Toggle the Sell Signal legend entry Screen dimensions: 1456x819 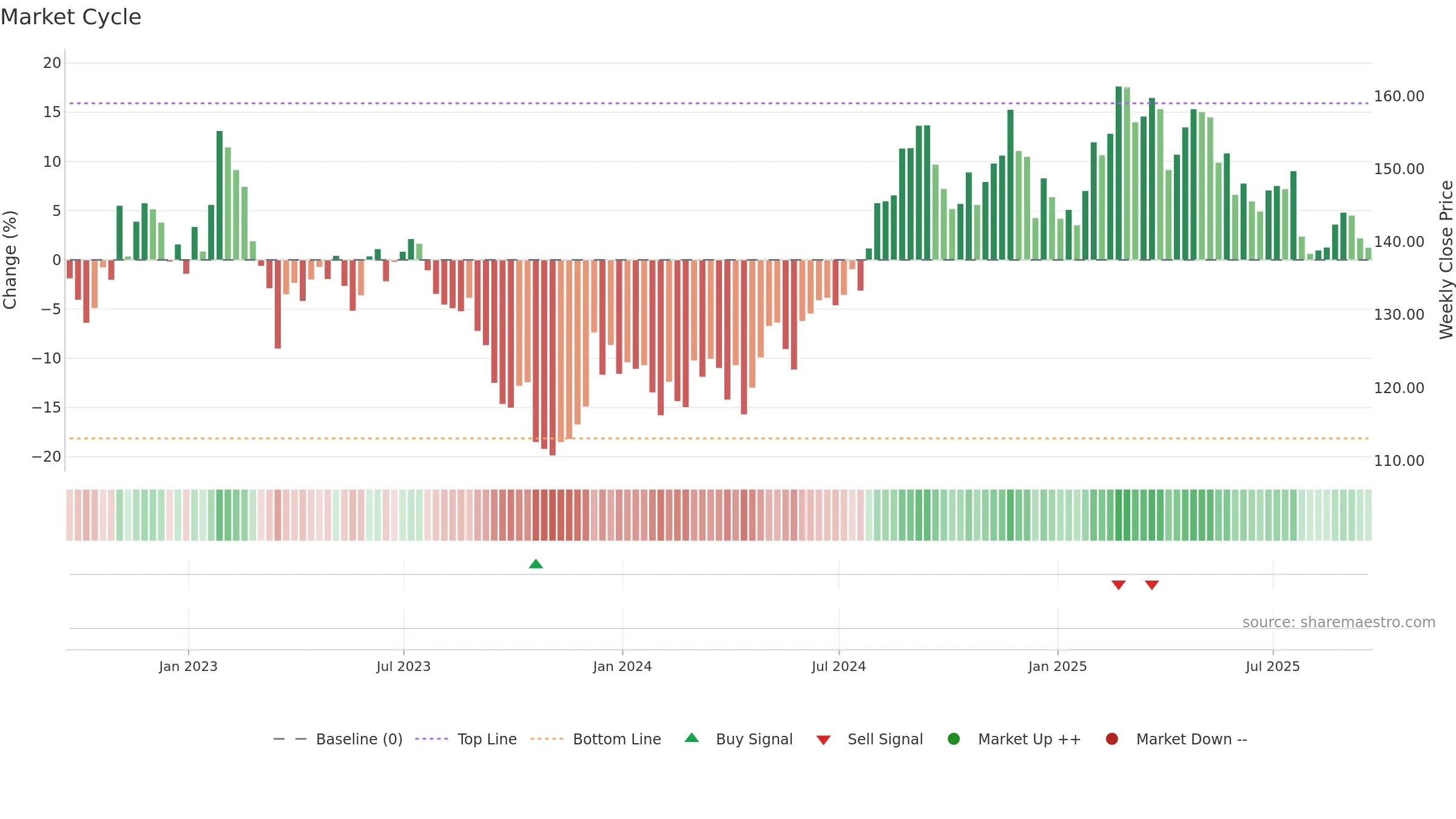click(869, 739)
